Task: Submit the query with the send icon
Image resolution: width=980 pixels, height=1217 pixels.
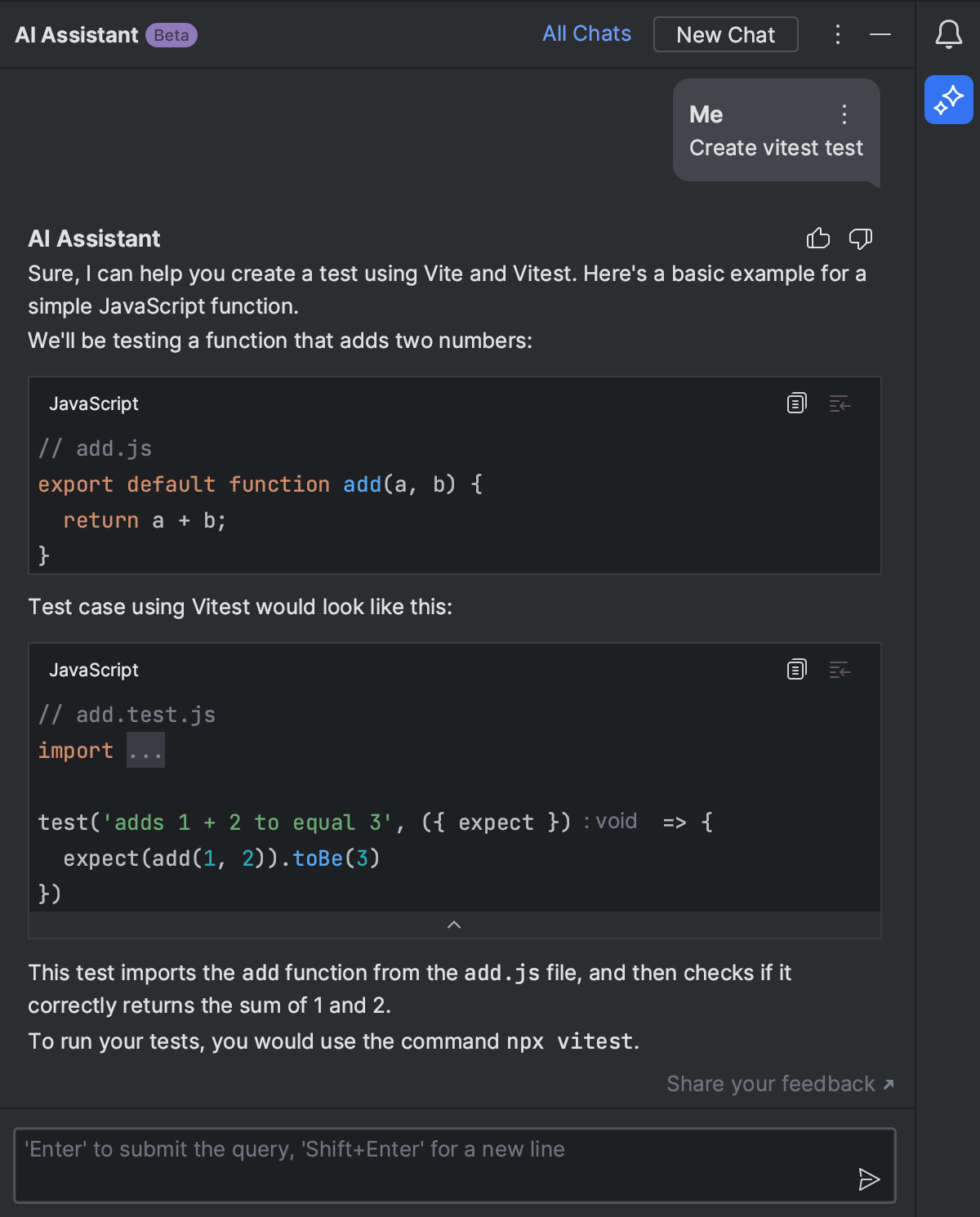Action: coord(870,1179)
